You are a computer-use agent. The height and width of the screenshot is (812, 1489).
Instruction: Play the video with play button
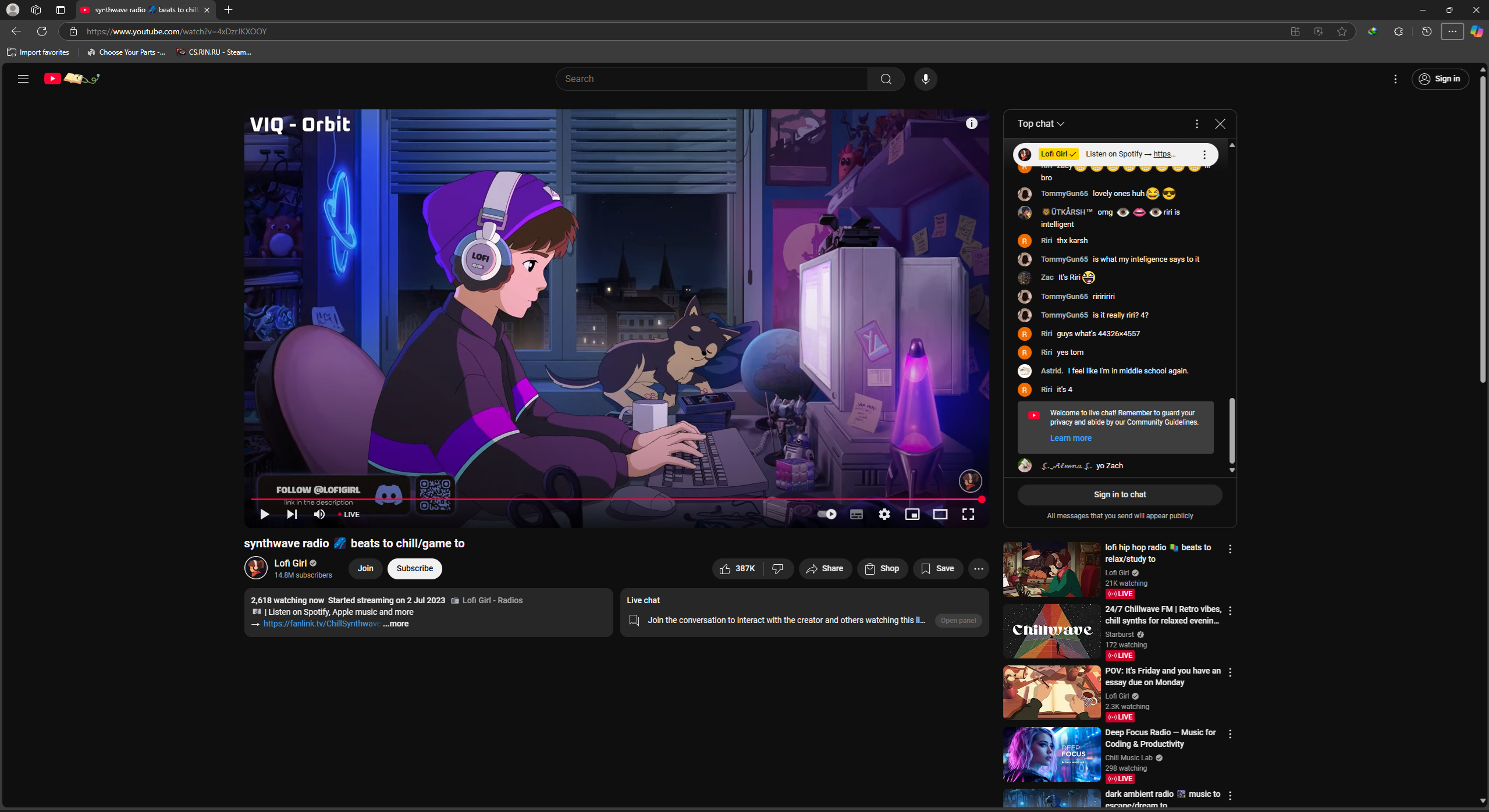(x=264, y=514)
